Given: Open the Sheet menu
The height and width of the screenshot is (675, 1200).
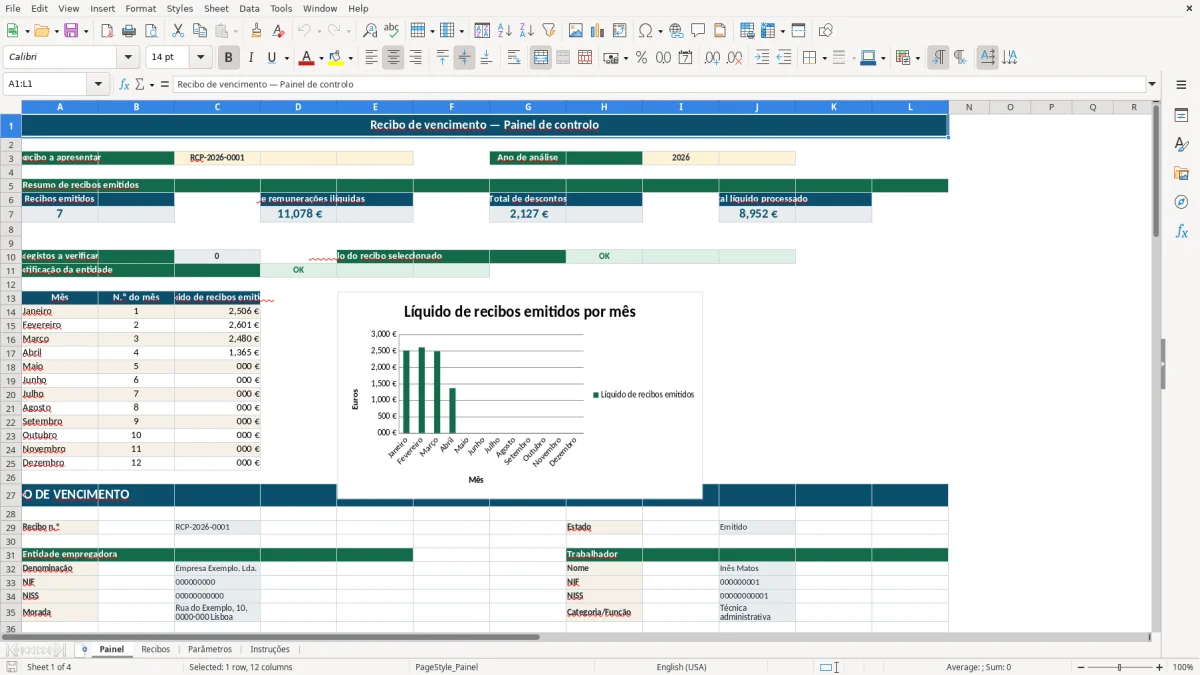Looking at the screenshot, I should 216,8.
